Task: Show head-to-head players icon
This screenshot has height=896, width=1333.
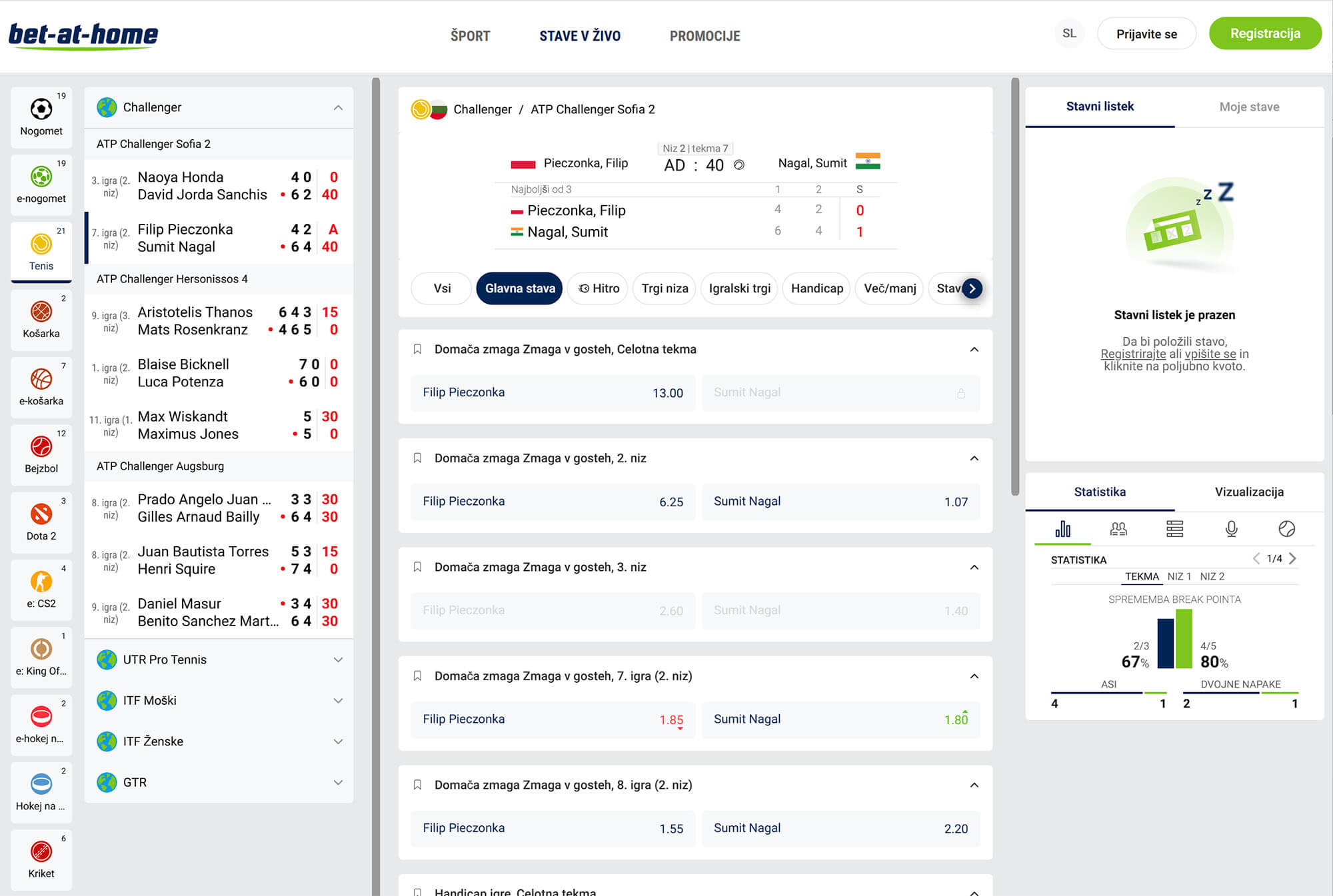Action: [x=1118, y=529]
